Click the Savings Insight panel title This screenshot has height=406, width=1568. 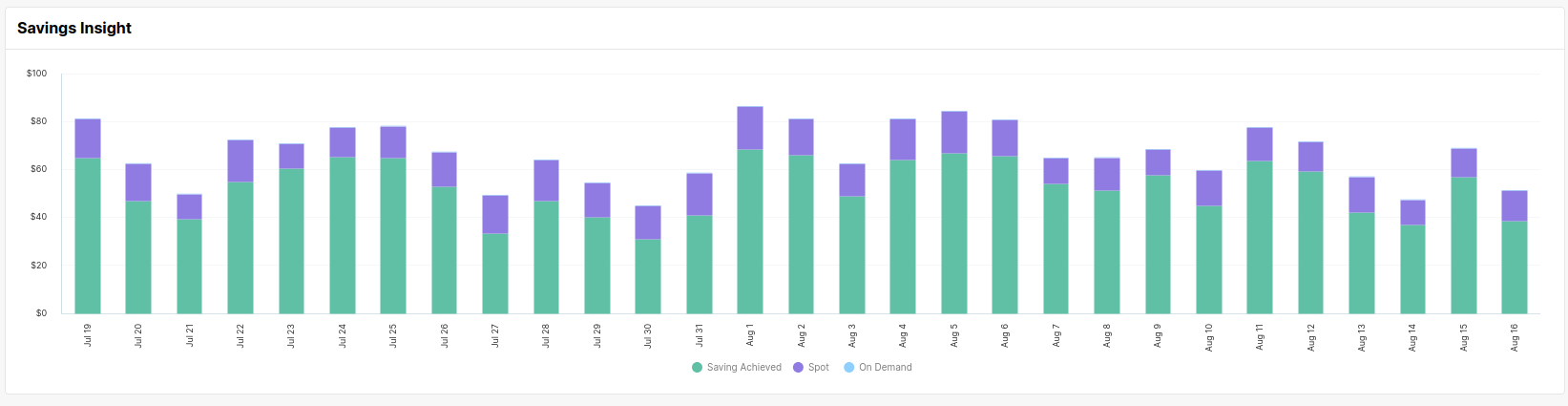pyautogui.click(x=74, y=29)
